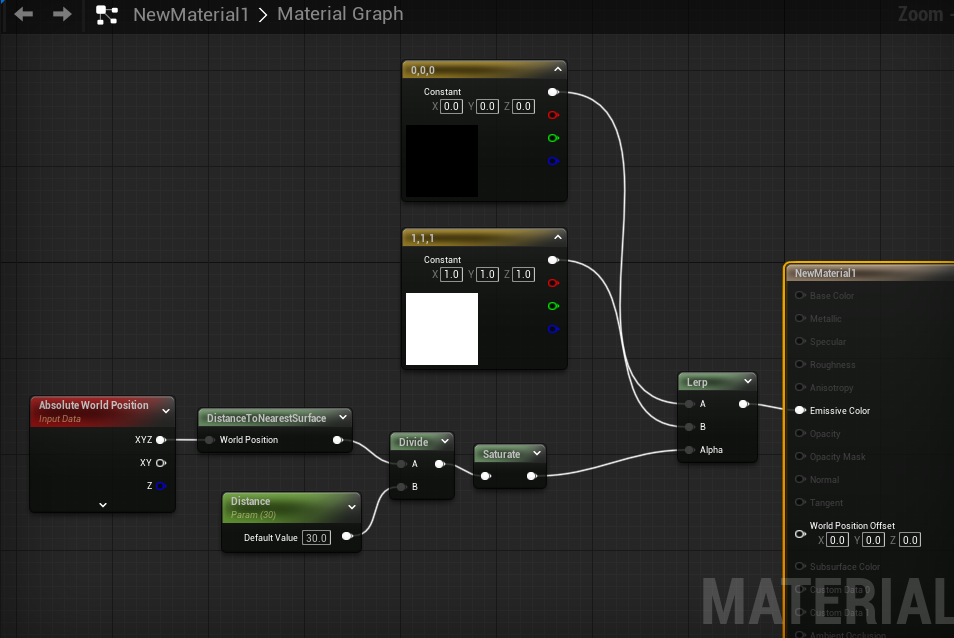
Task: Click the graph hierarchy icon in breadcrumb
Action: (107, 15)
